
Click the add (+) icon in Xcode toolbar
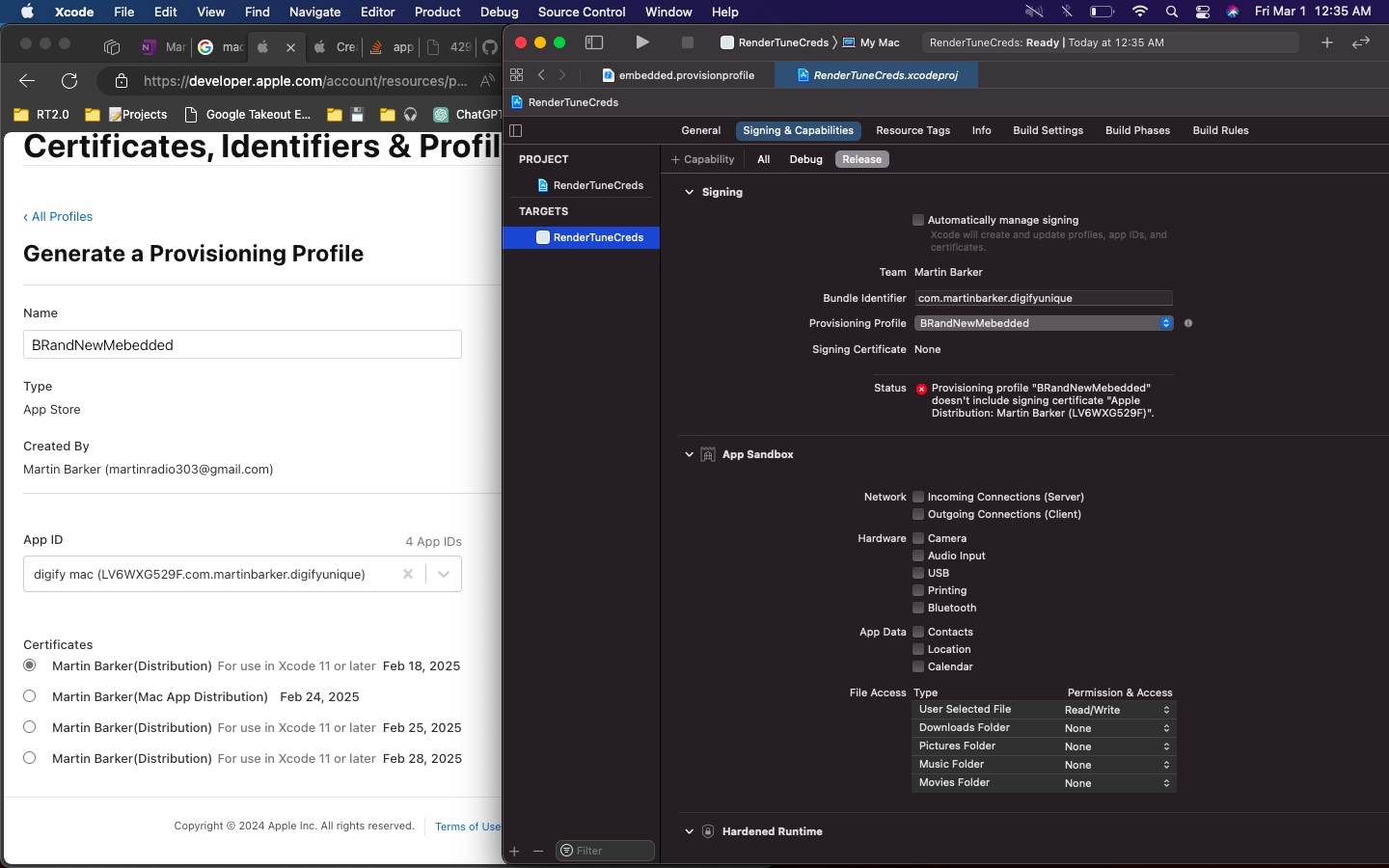coord(1327,42)
